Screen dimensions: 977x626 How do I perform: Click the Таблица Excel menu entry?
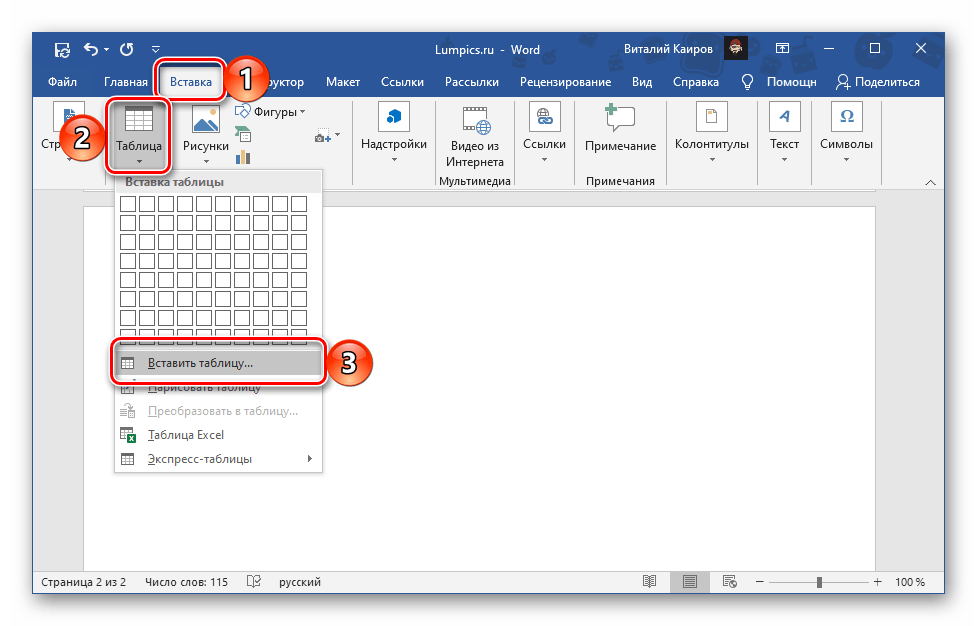tap(185, 435)
